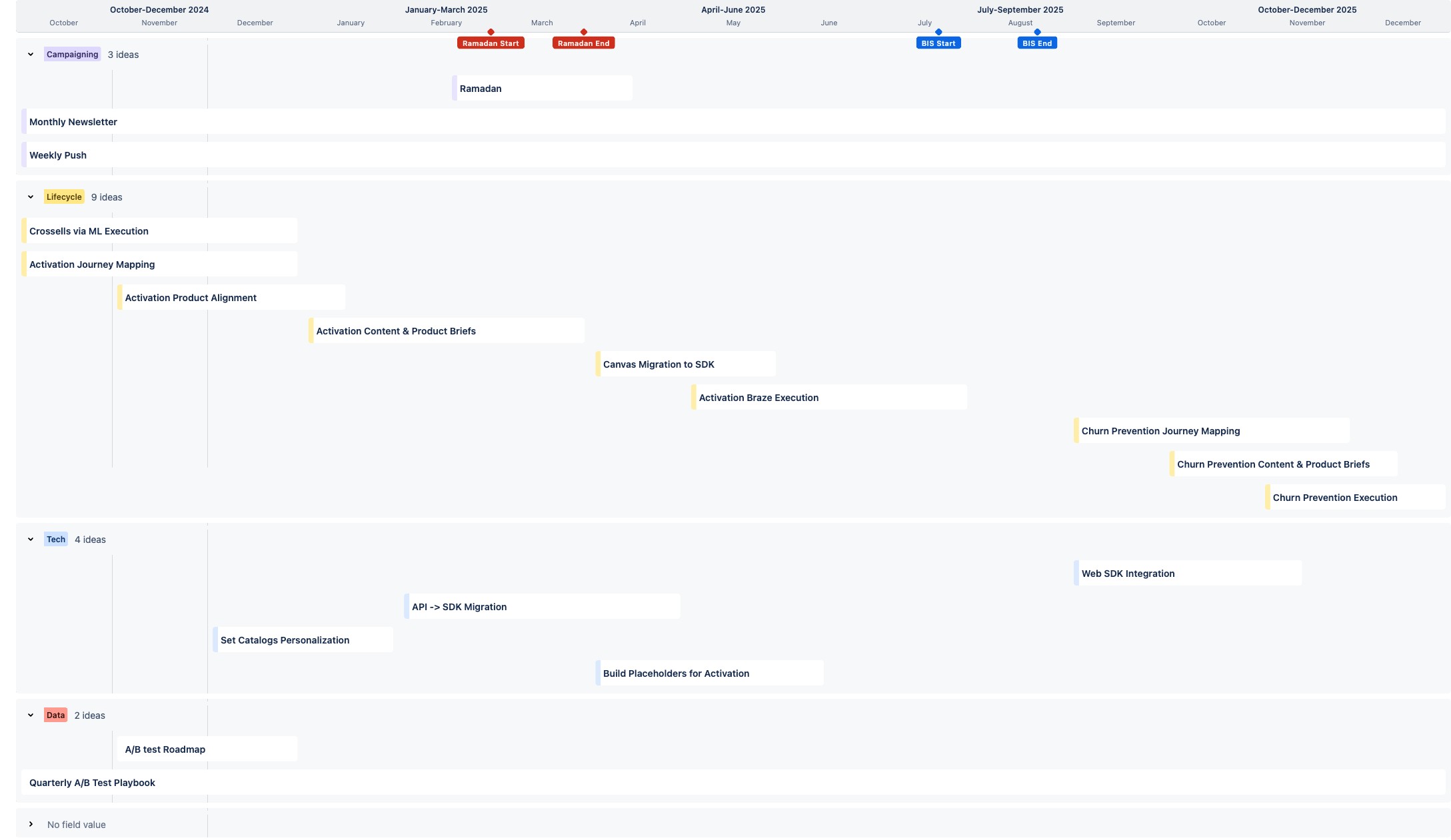This screenshot has width=1451, height=840.
Task: Click the Ramadan Start milestone marker
Action: click(x=491, y=43)
